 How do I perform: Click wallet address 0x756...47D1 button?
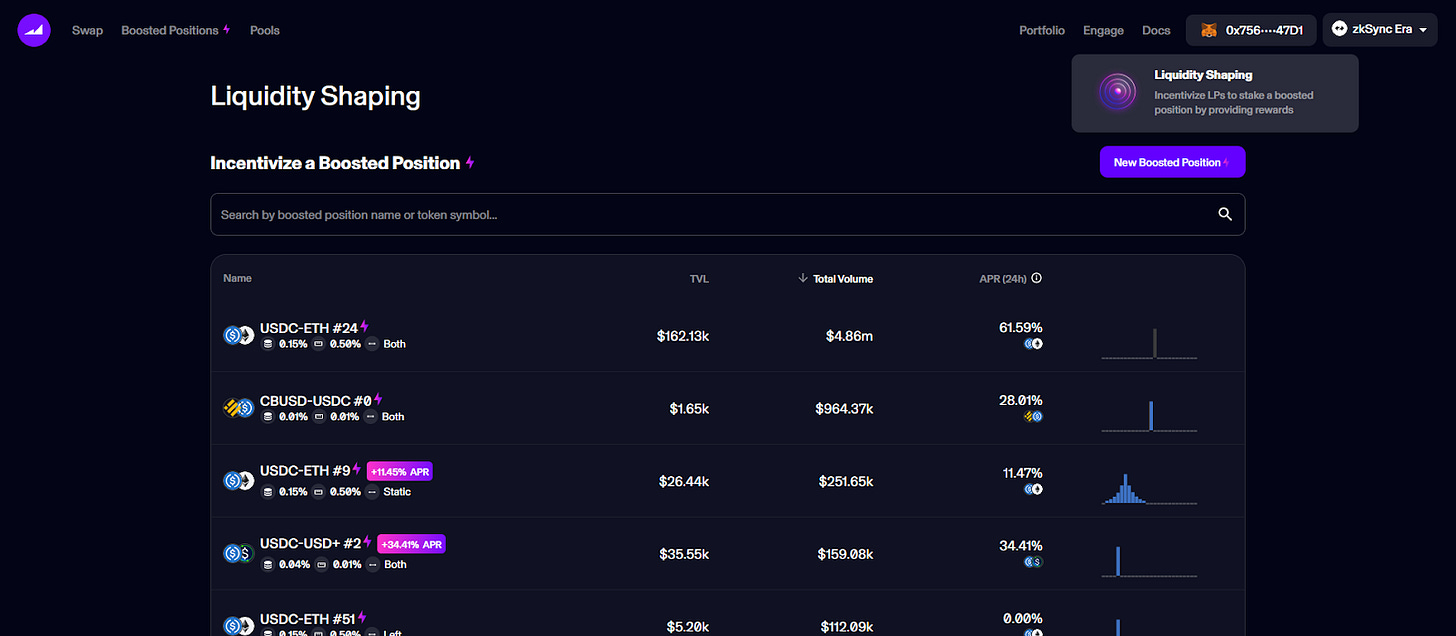click(1251, 30)
